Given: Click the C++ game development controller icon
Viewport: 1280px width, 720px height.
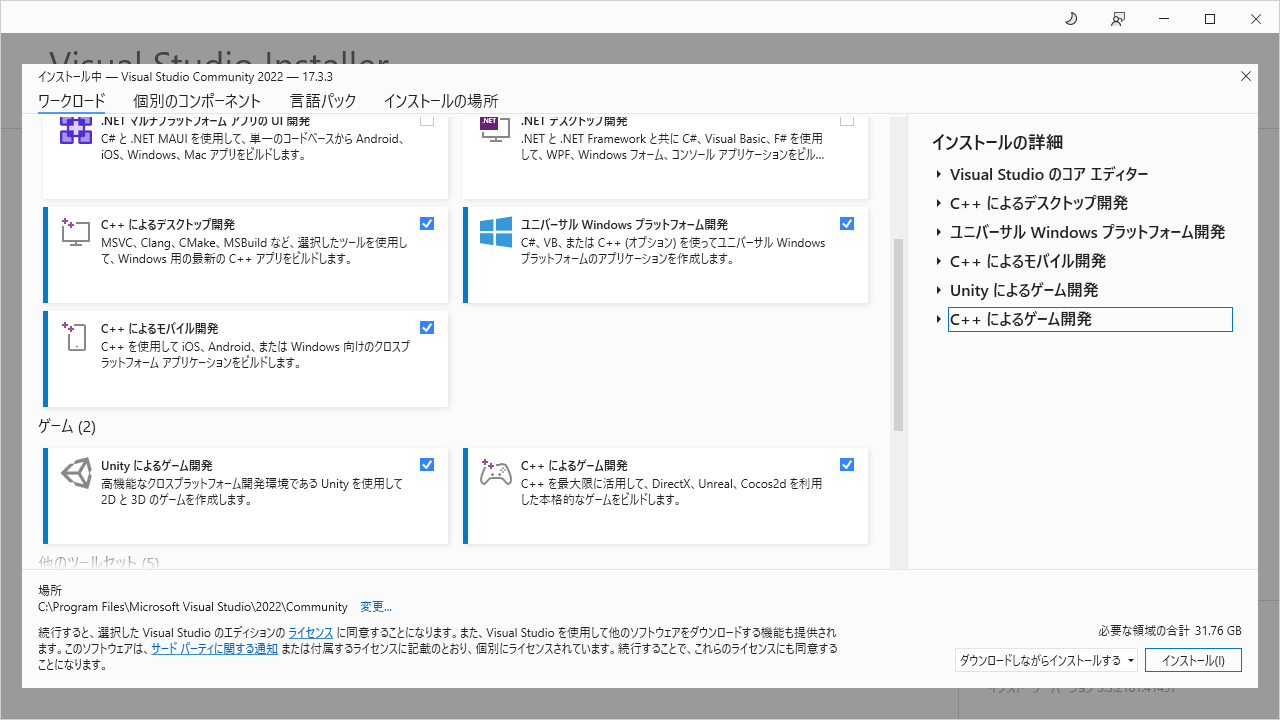Looking at the screenshot, I should [496, 472].
